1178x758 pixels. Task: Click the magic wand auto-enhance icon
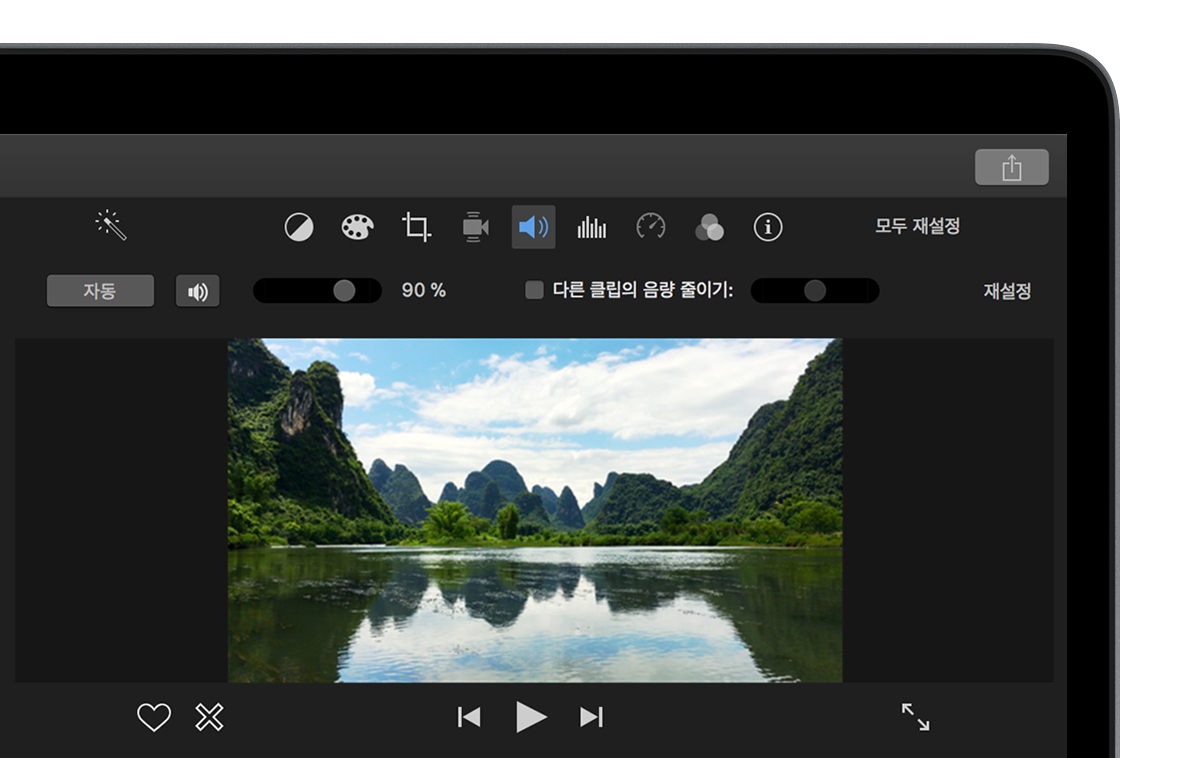click(111, 225)
